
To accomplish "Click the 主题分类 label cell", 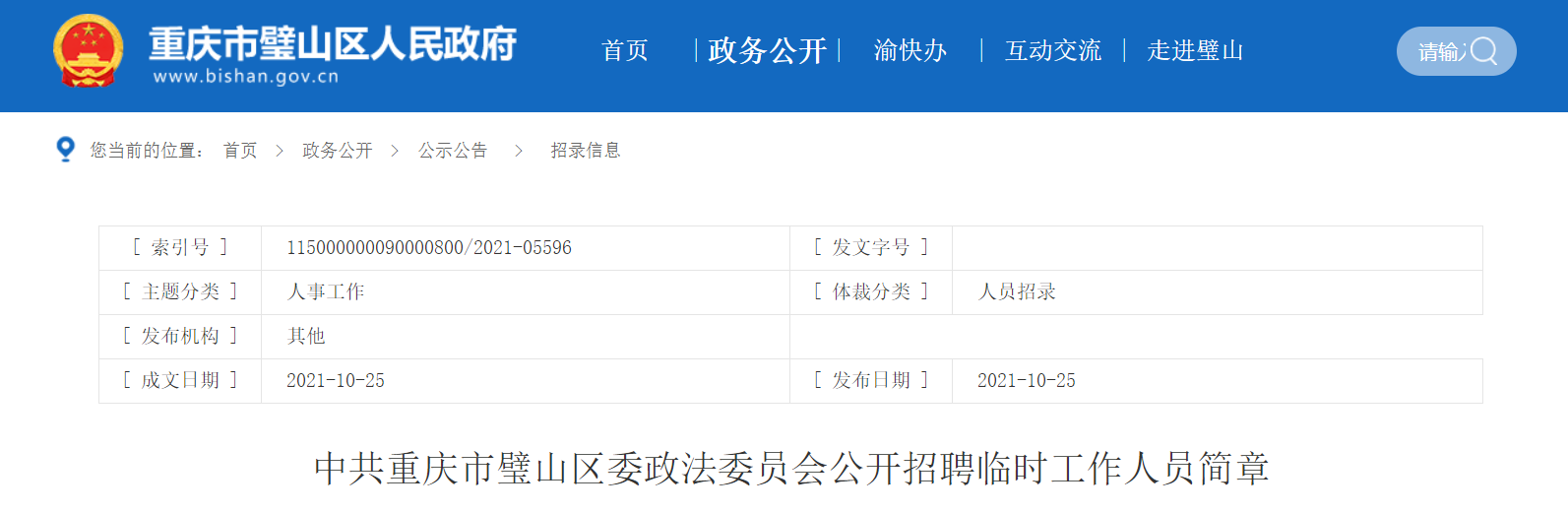I will 180,292.
